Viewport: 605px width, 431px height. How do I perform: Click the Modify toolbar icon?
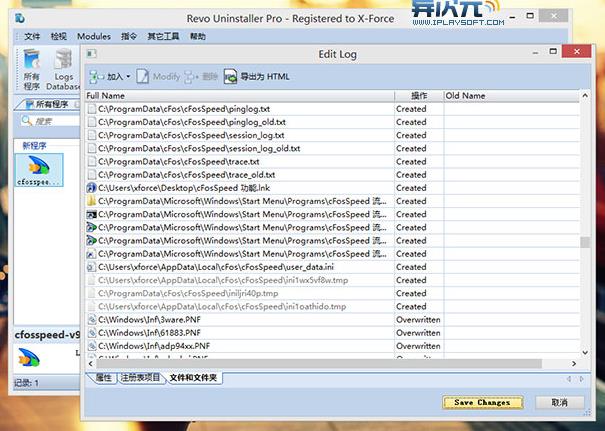click(x=143, y=76)
